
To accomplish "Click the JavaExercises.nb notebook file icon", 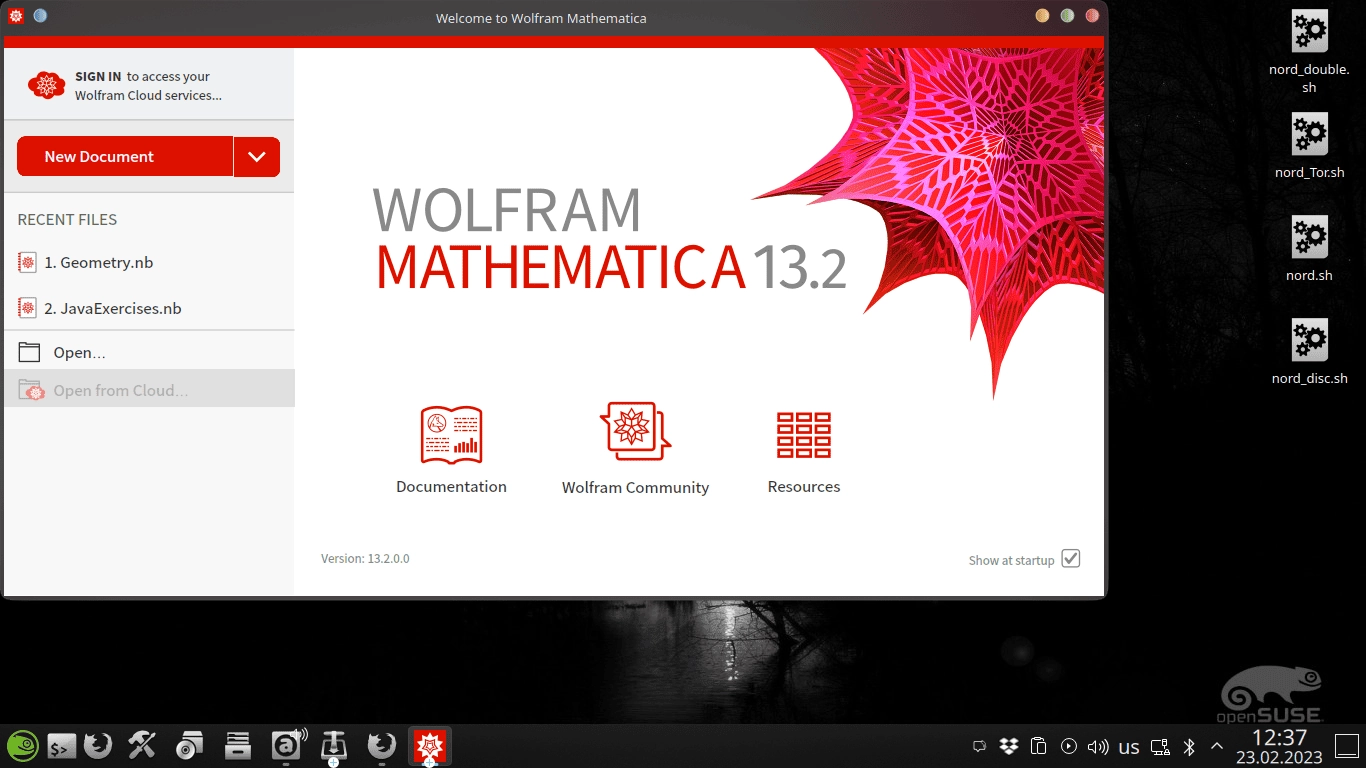I will click(x=28, y=308).
